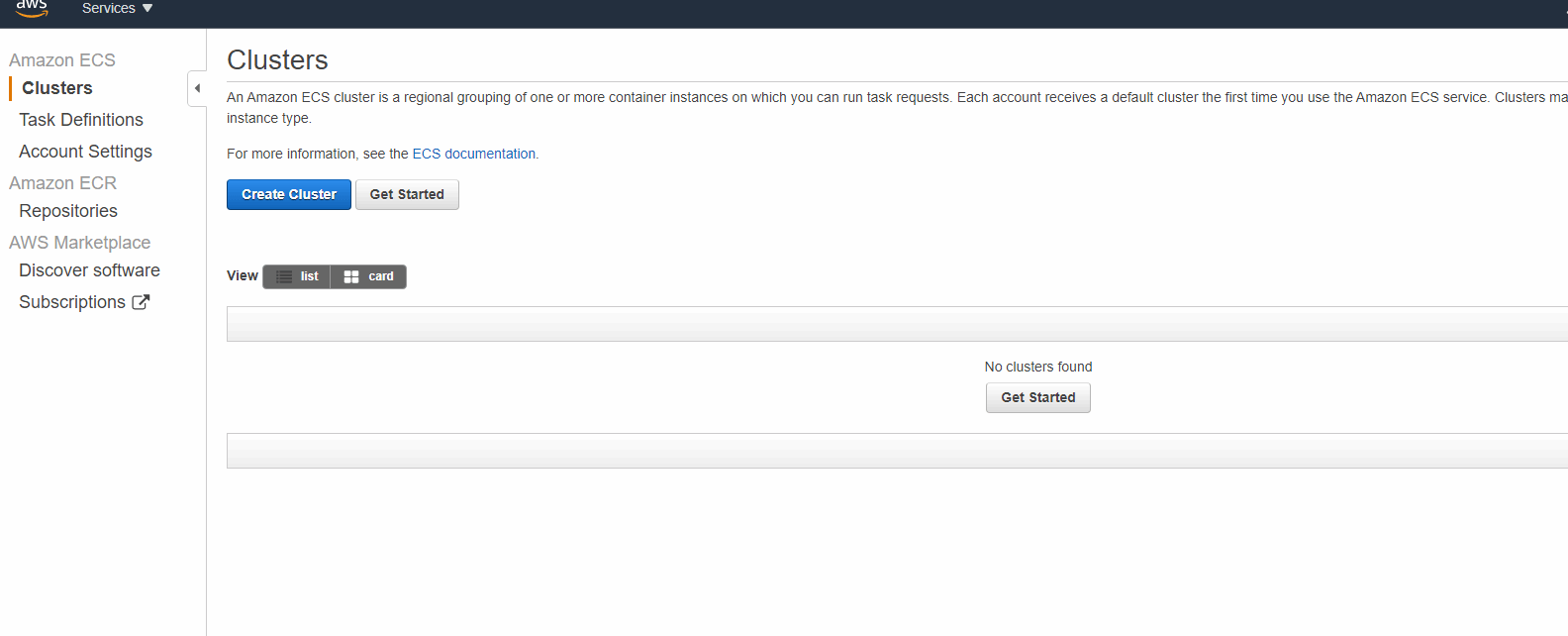Screen dimensions: 1568x636
Task: Click the AWS logo in the header
Action: pos(32,9)
